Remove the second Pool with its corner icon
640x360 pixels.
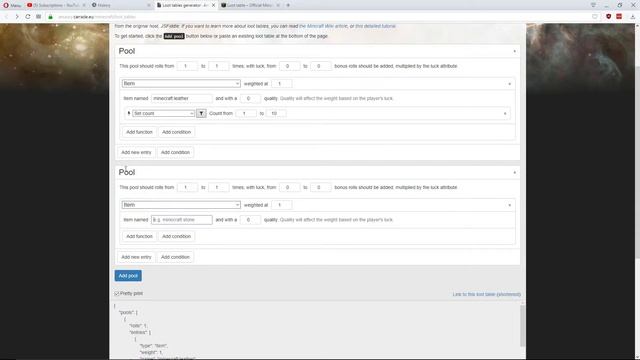(x=514, y=173)
